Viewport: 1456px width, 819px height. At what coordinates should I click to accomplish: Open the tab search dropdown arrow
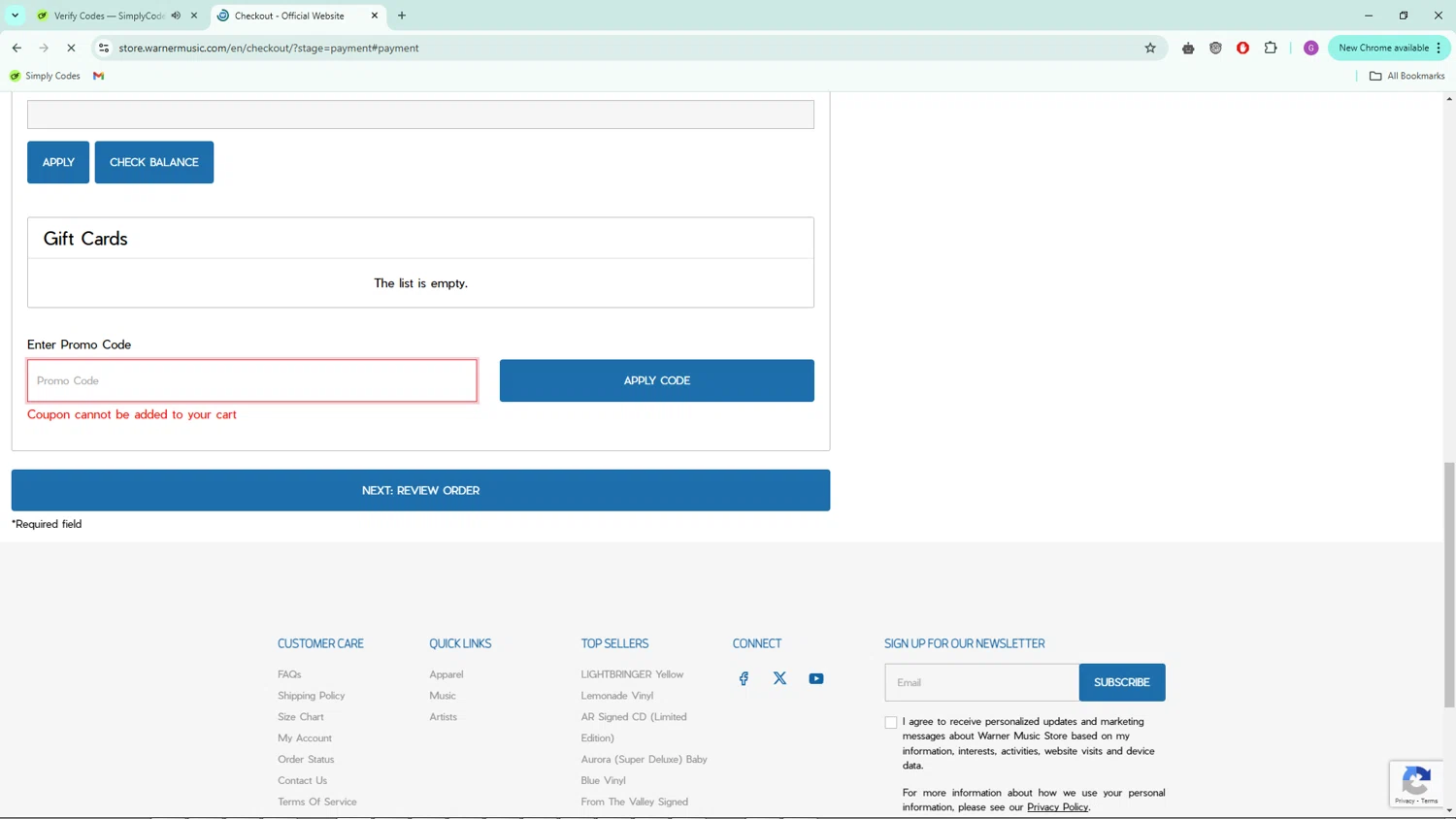click(x=15, y=16)
